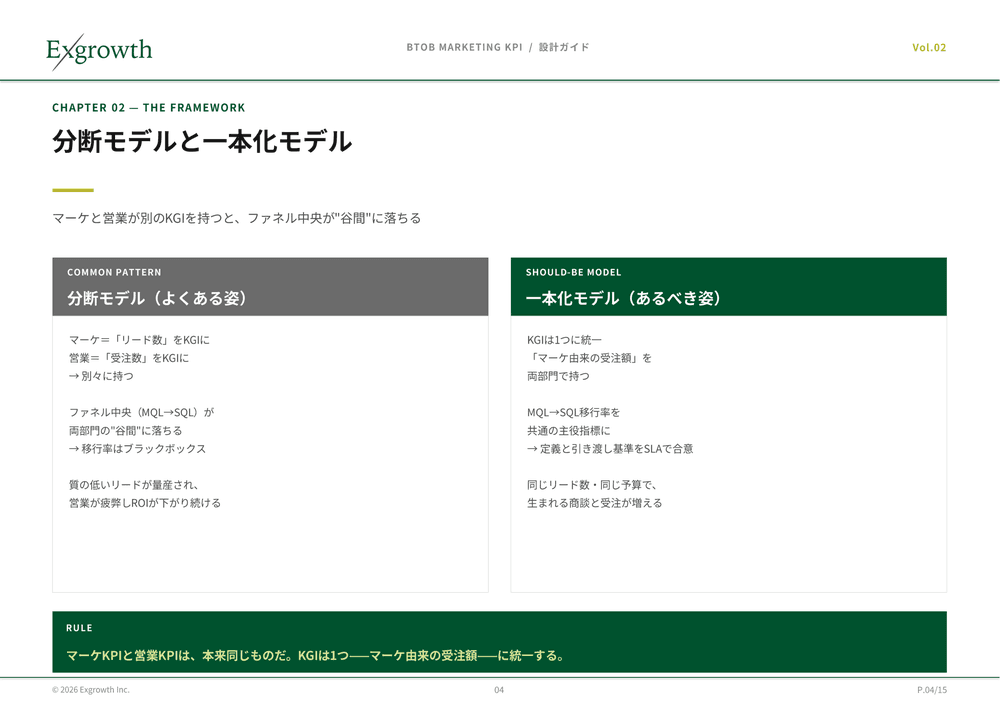Select '→ 移行率はブラックボックス'
The image size is (1000, 708).
point(138,448)
